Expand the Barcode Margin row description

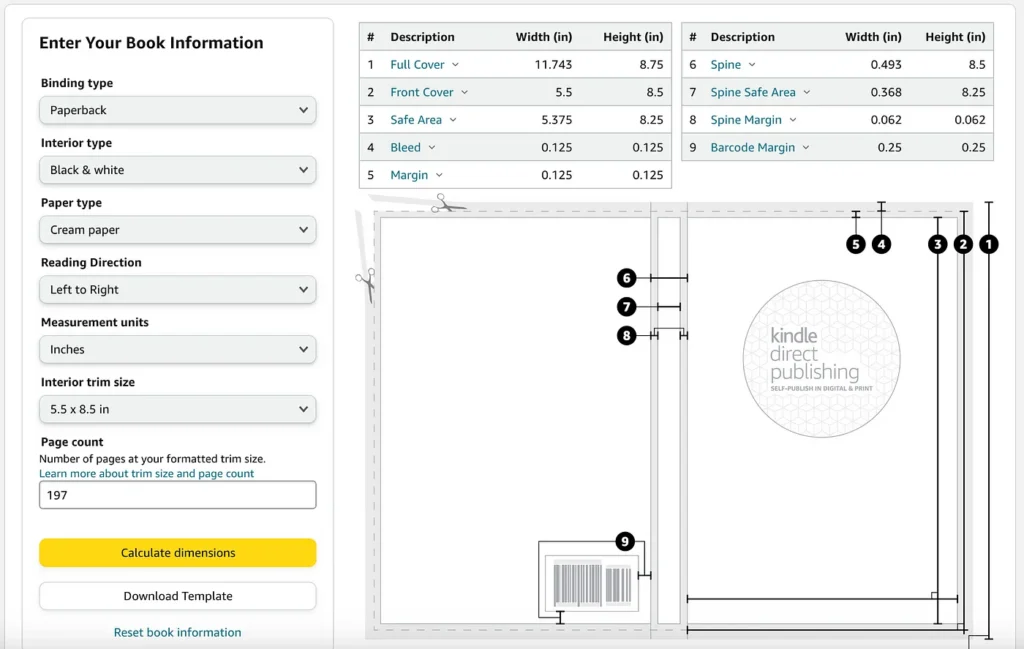point(760,148)
